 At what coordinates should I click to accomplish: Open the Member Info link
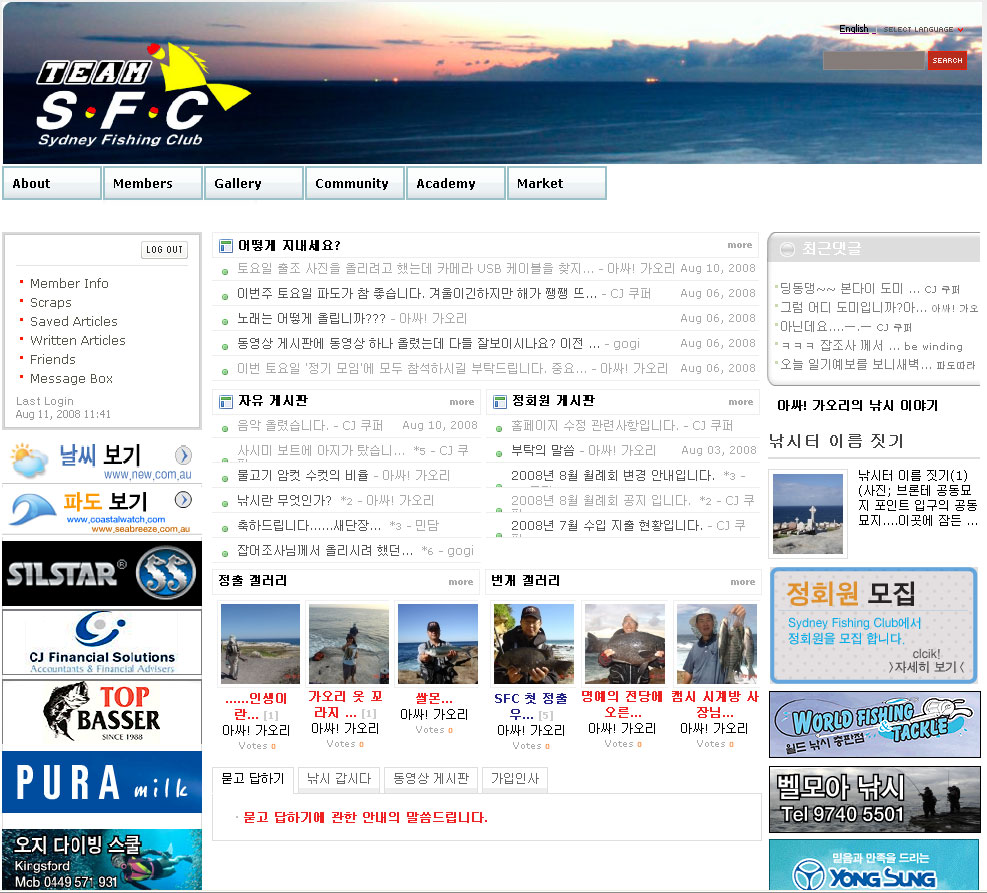coord(69,284)
